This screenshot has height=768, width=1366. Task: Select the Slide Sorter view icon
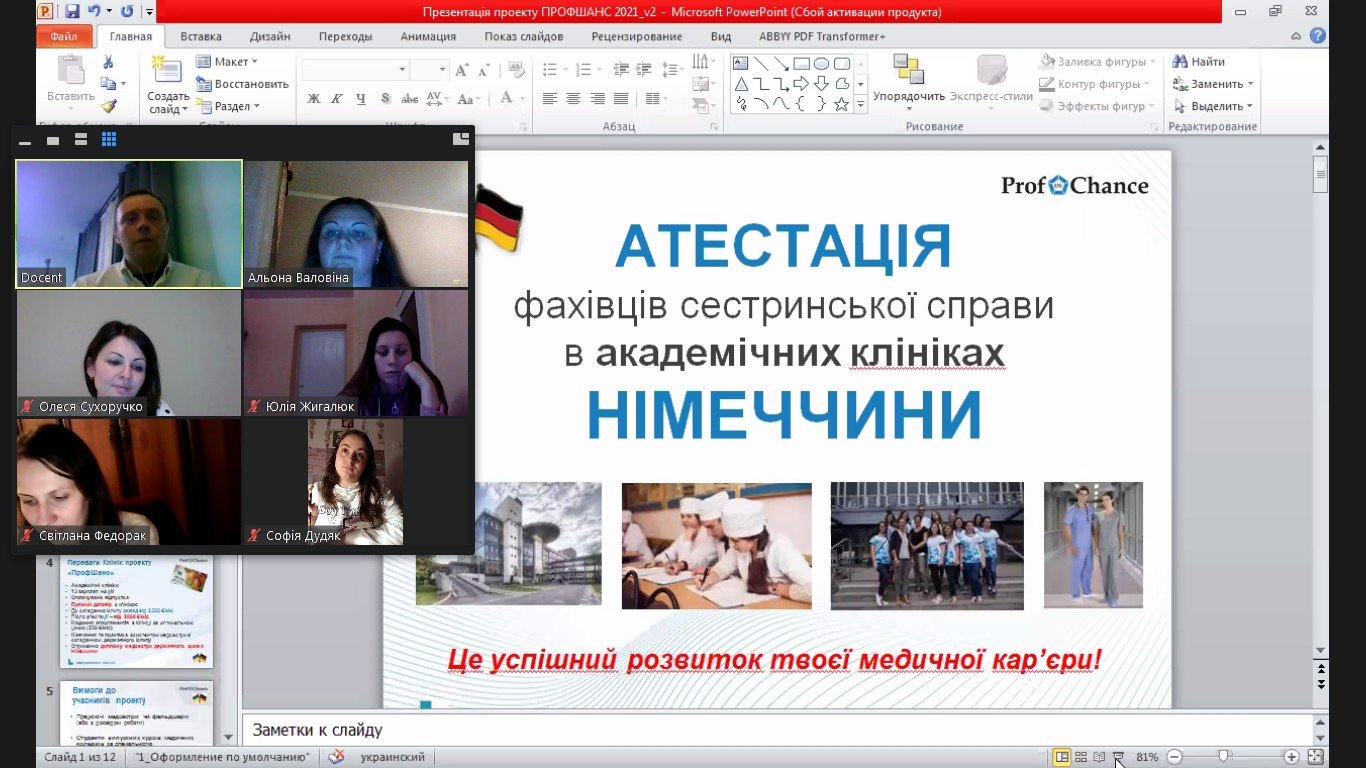(1081, 757)
